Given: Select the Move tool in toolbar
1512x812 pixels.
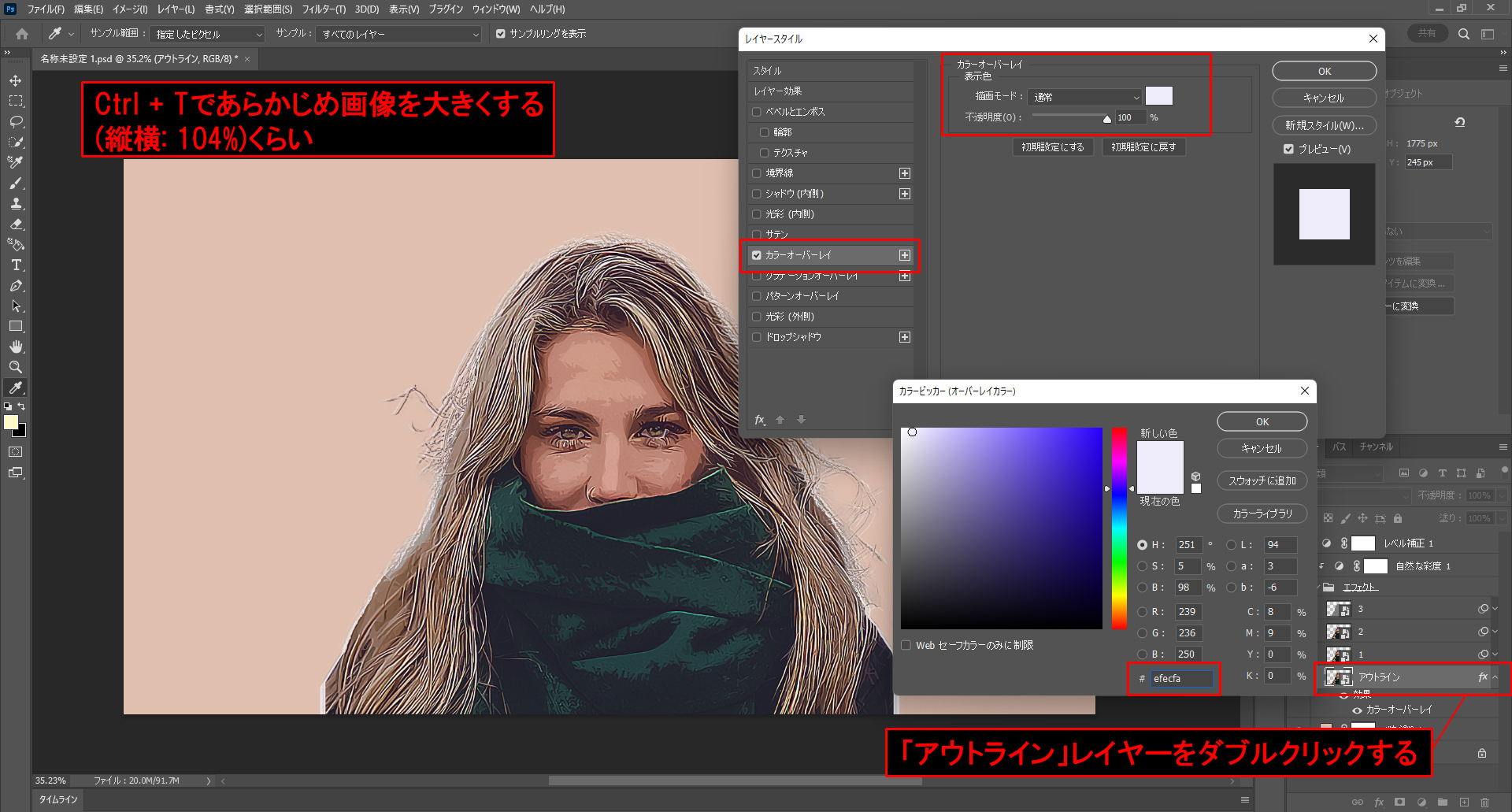Looking at the screenshot, I should pyautogui.click(x=16, y=81).
